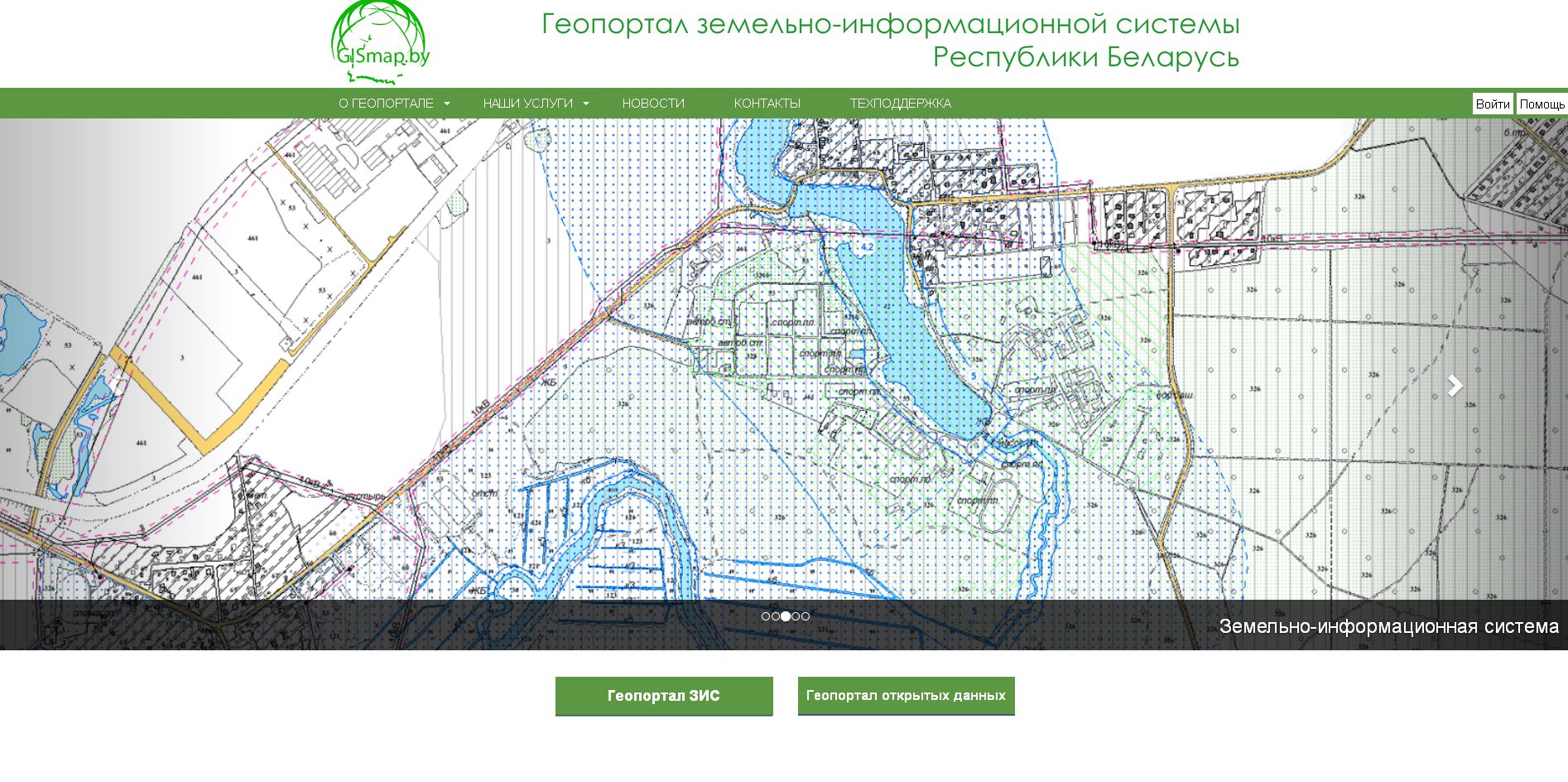The width and height of the screenshot is (1568, 782).
Task: Open the ТЕХПОДДЕРЖКА menu item
Action: 900,104
